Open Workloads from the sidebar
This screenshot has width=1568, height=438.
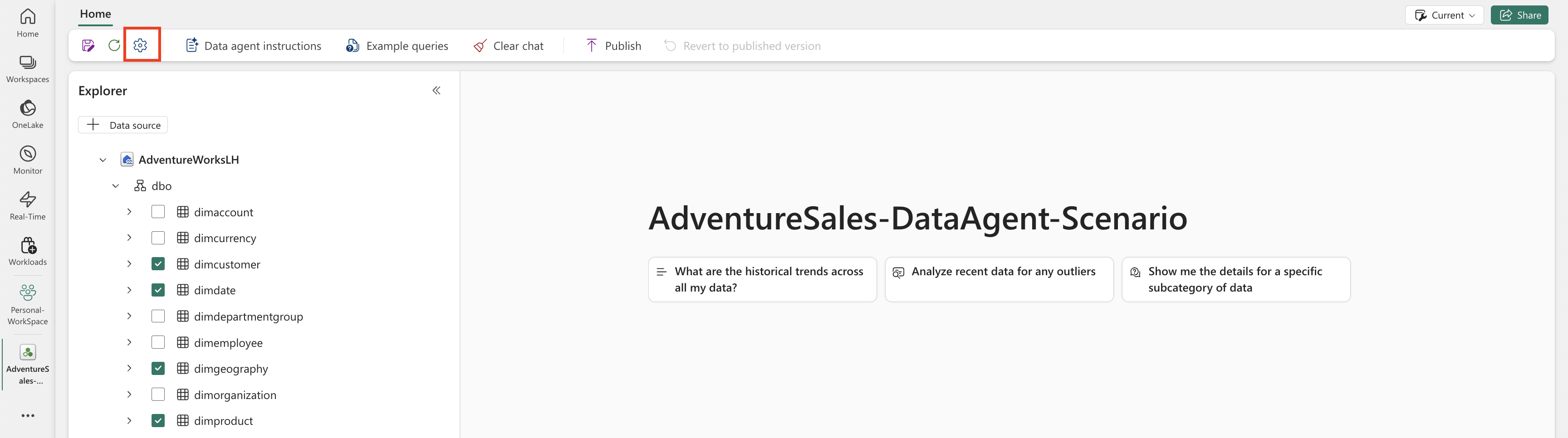click(x=27, y=251)
